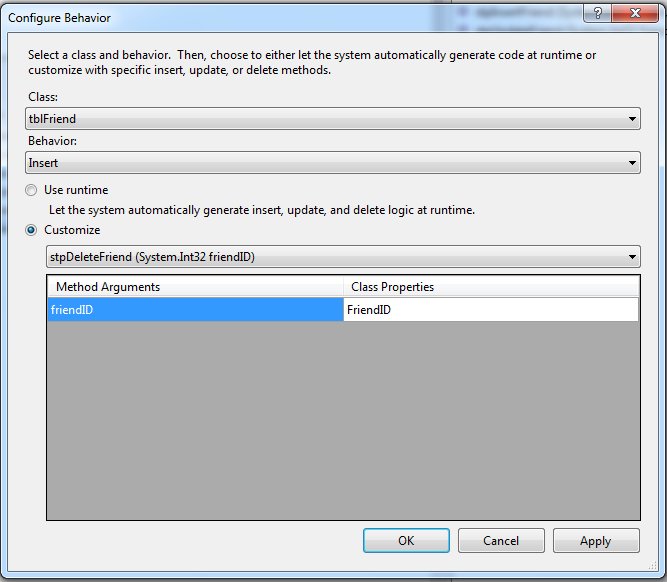Click the Apply button

[596, 540]
